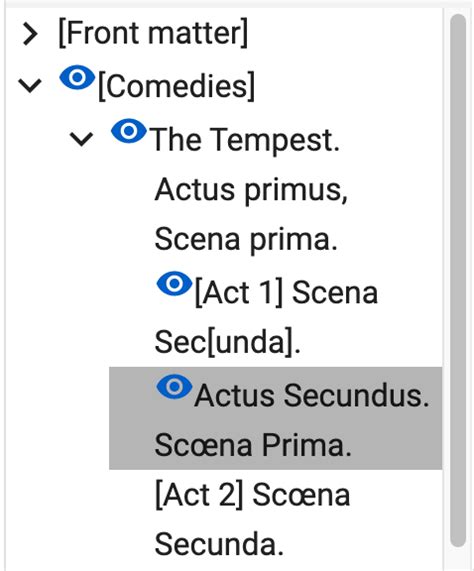
Task: Click the 'Scena prima.' text line
Action: 246,240
